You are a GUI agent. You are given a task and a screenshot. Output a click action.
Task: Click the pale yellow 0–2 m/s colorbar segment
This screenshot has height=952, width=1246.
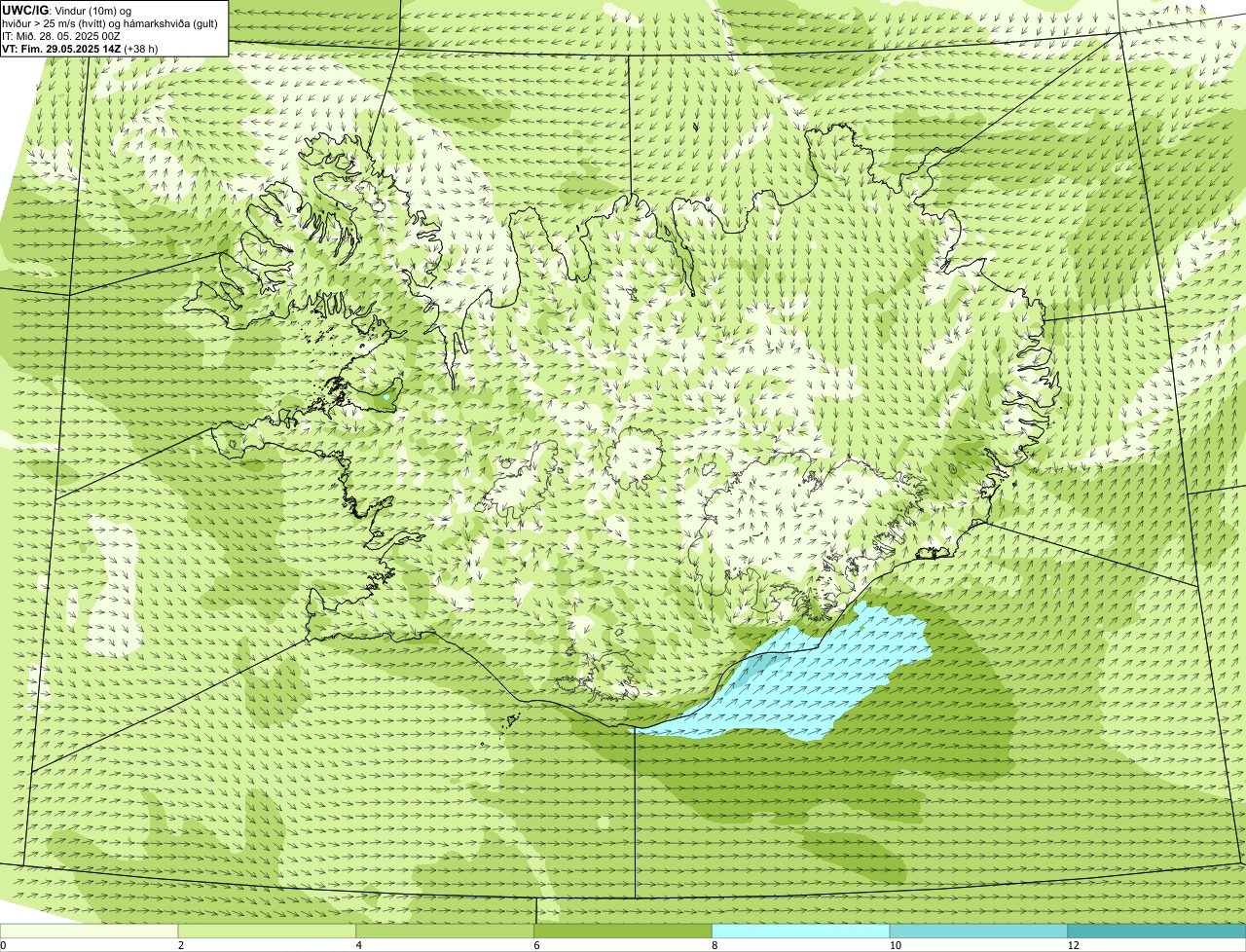[x=90, y=931]
